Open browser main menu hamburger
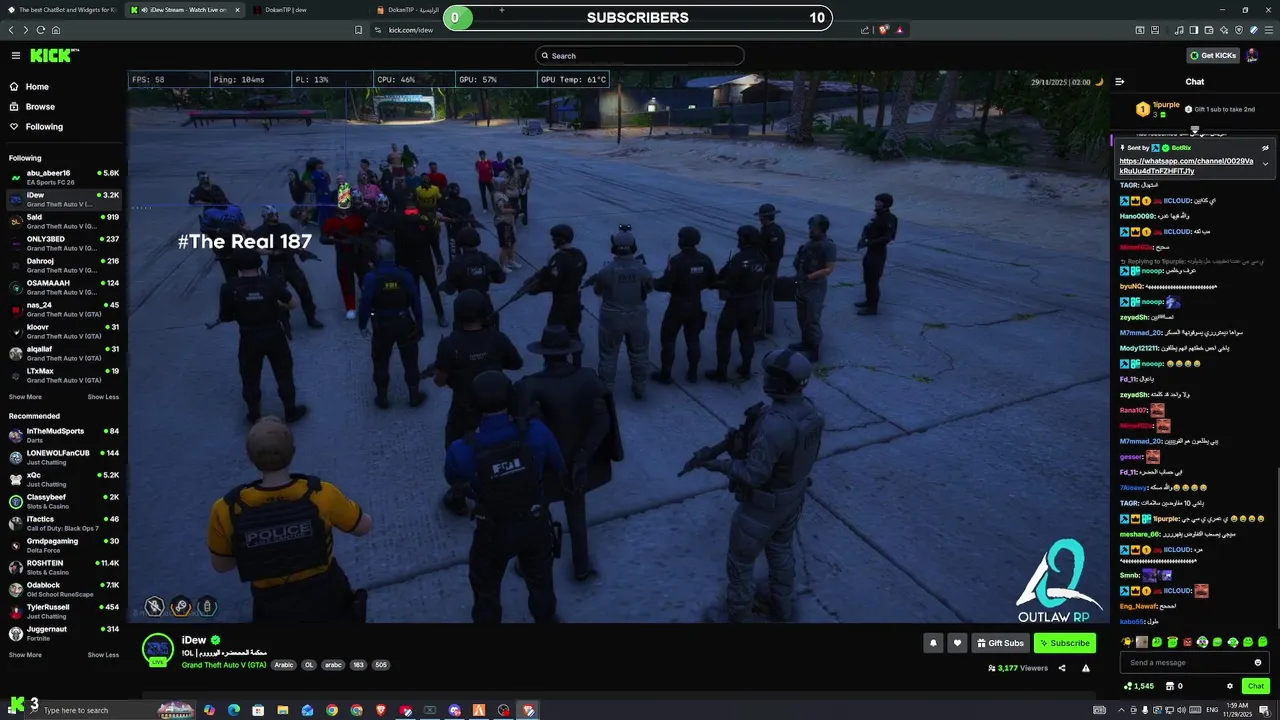This screenshot has width=1280, height=720. pyautogui.click(x=1268, y=30)
